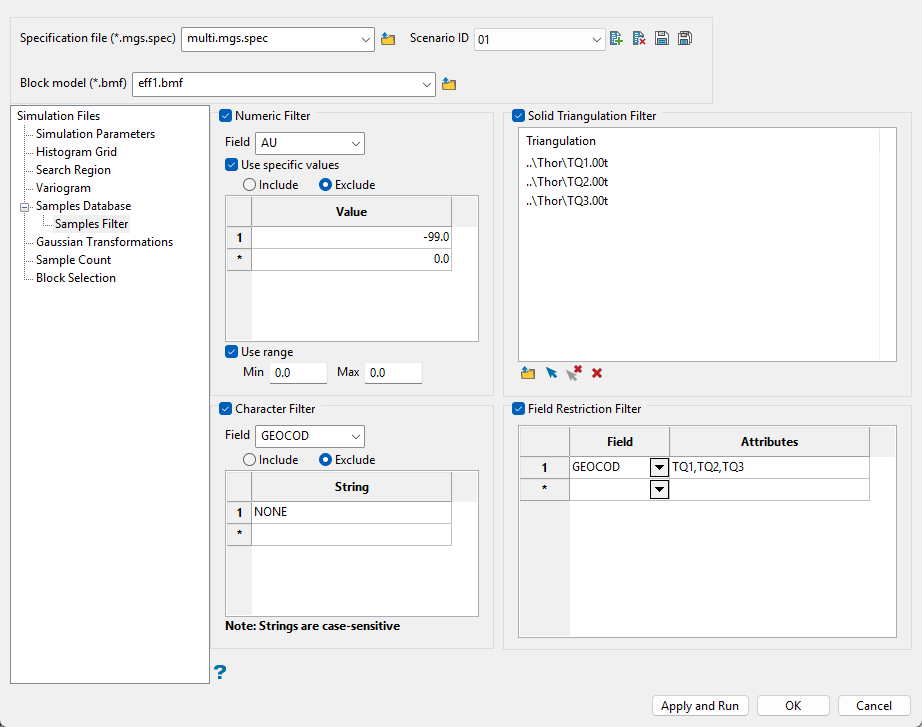Viewport: 922px width, 727px height.
Task: Click the Save All icon
Action: (685, 39)
